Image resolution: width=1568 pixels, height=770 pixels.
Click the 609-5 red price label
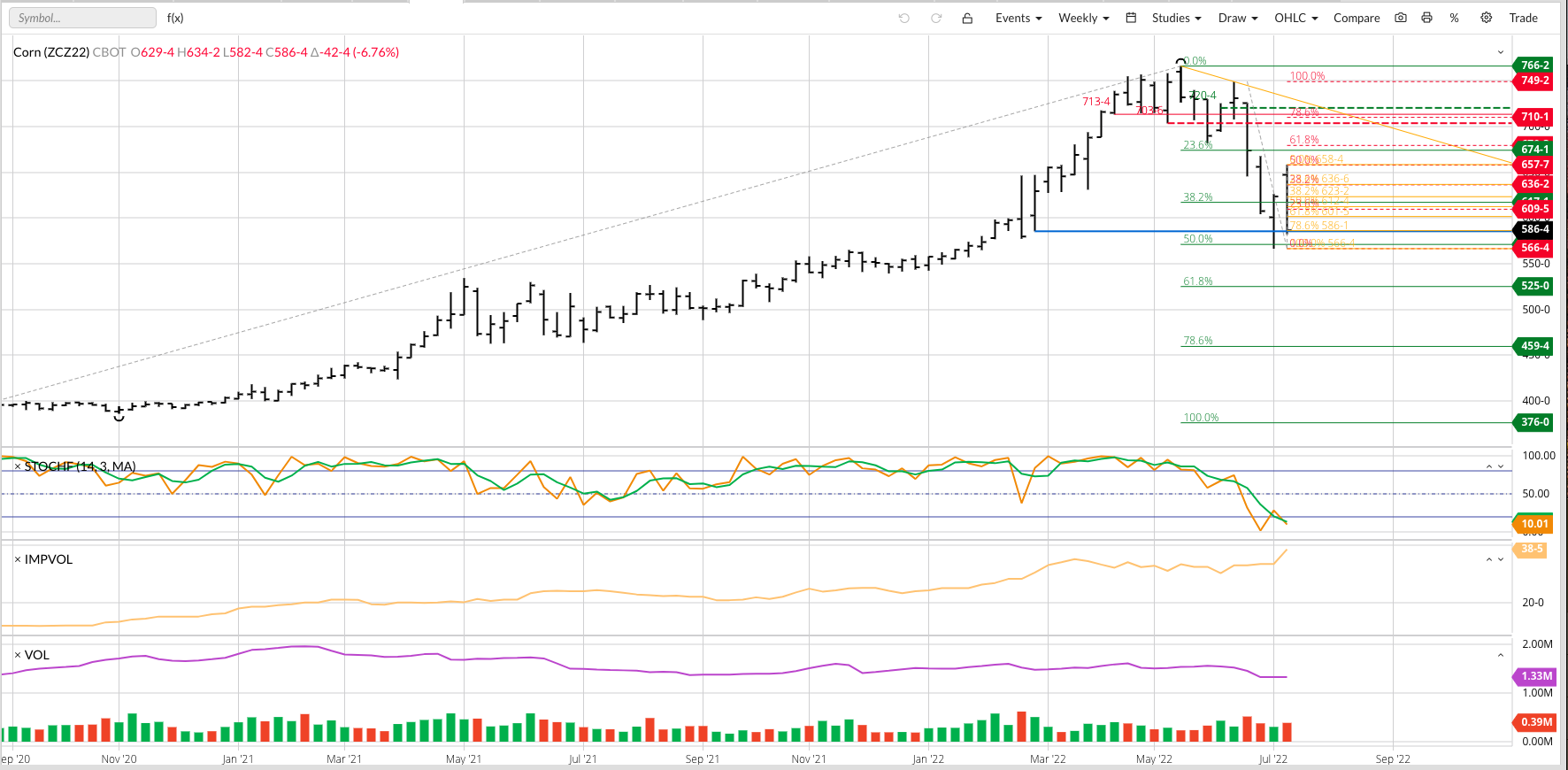tap(1534, 209)
